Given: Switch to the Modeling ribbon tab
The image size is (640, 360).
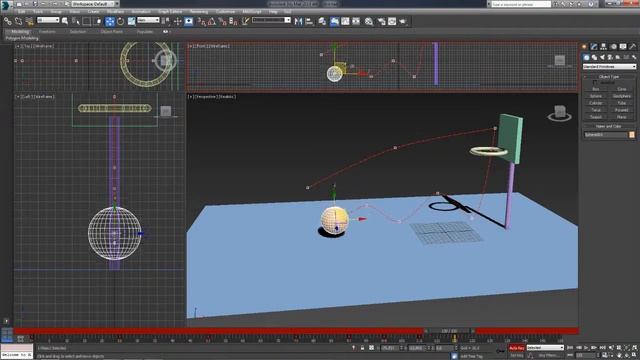Looking at the screenshot, I should click(x=20, y=31).
